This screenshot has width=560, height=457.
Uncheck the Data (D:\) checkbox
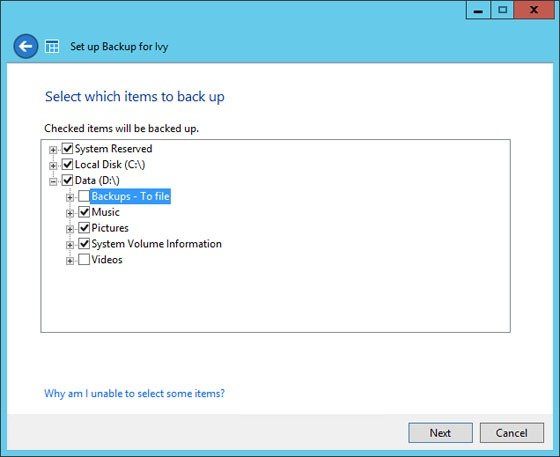(68, 180)
